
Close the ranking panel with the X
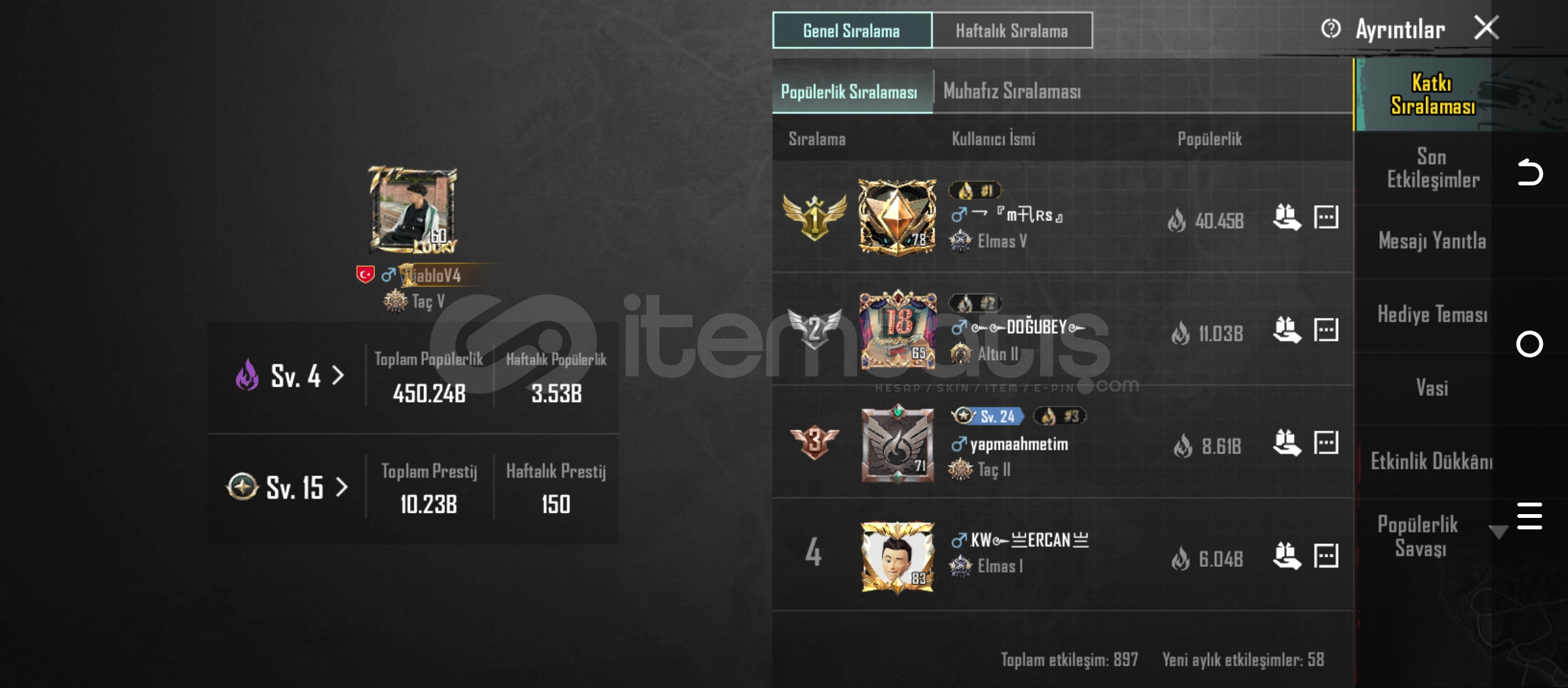[x=1486, y=28]
